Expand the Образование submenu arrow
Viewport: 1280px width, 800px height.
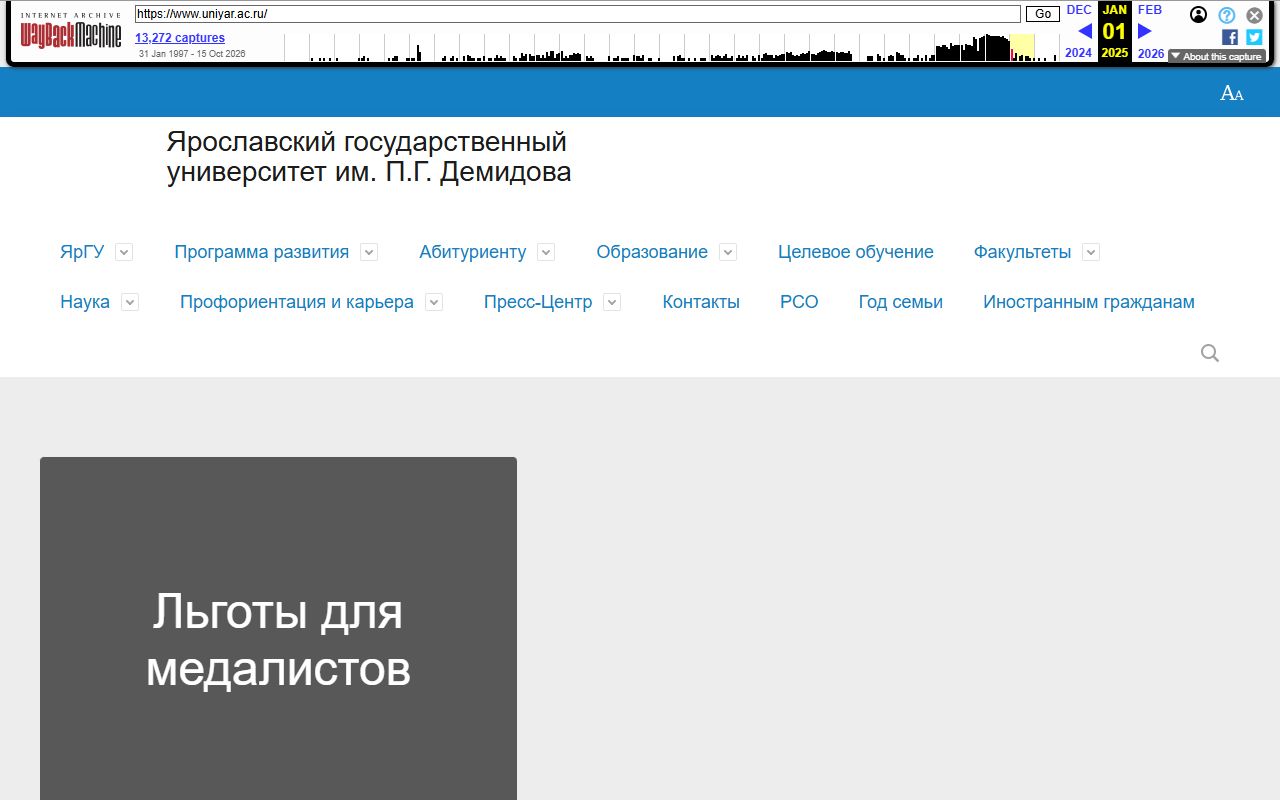pos(728,252)
